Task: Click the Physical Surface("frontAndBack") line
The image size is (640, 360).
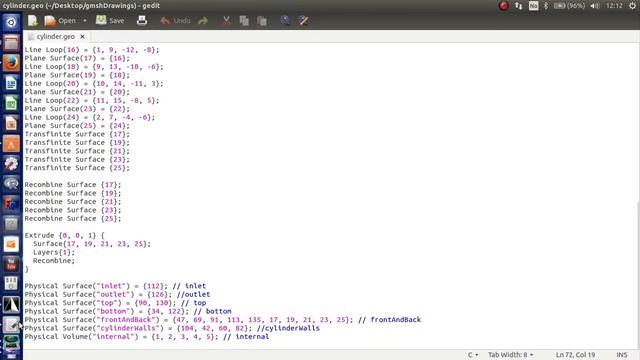Action: click(222, 320)
